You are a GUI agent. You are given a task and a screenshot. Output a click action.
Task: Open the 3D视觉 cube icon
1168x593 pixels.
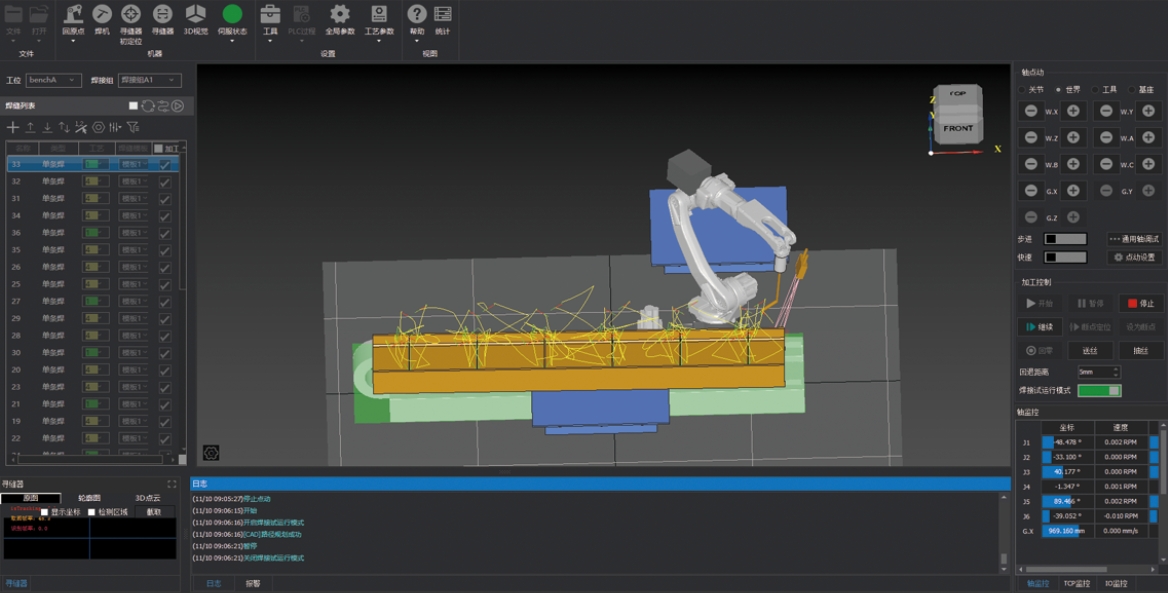(195, 14)
